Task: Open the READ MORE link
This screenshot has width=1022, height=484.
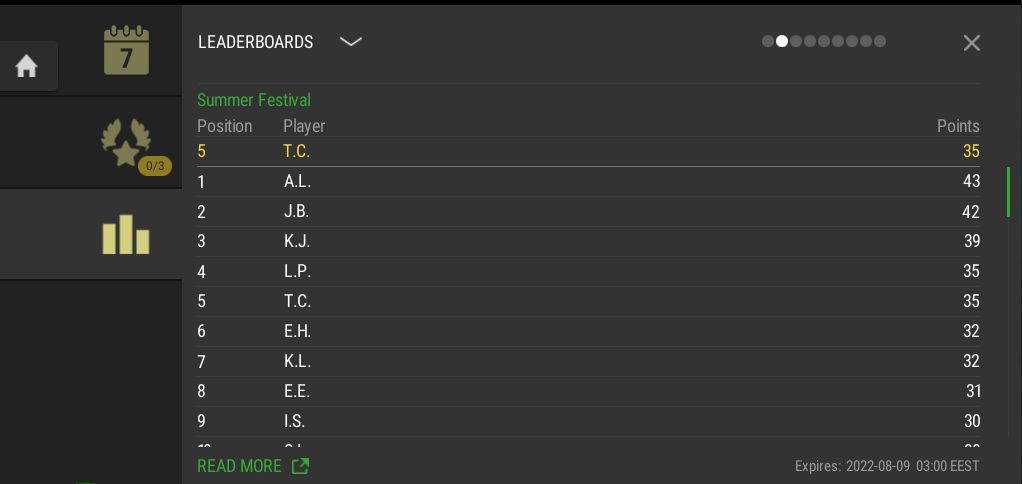Action: (x=240, y=466)
